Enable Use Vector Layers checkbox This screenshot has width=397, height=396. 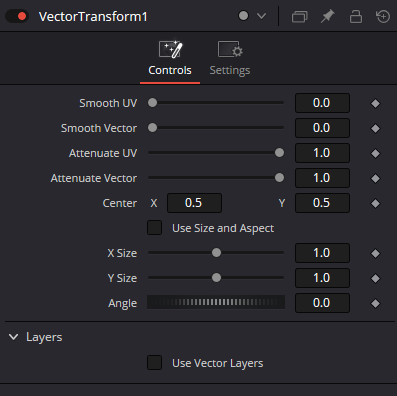point(154,363)
